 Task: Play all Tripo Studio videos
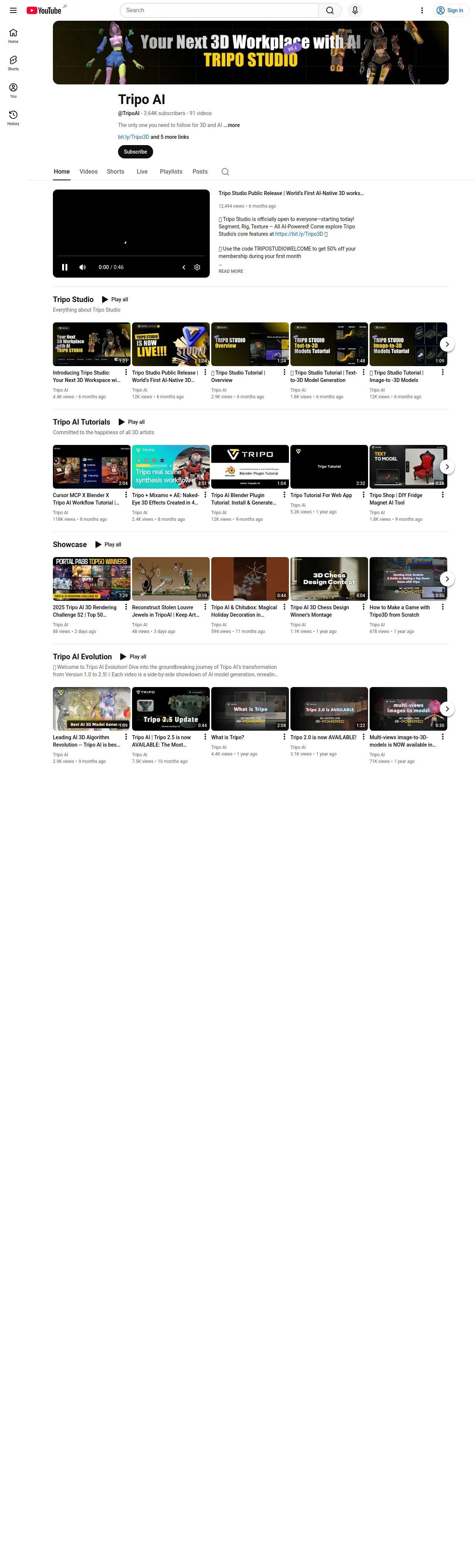click(x=115, y=299)
